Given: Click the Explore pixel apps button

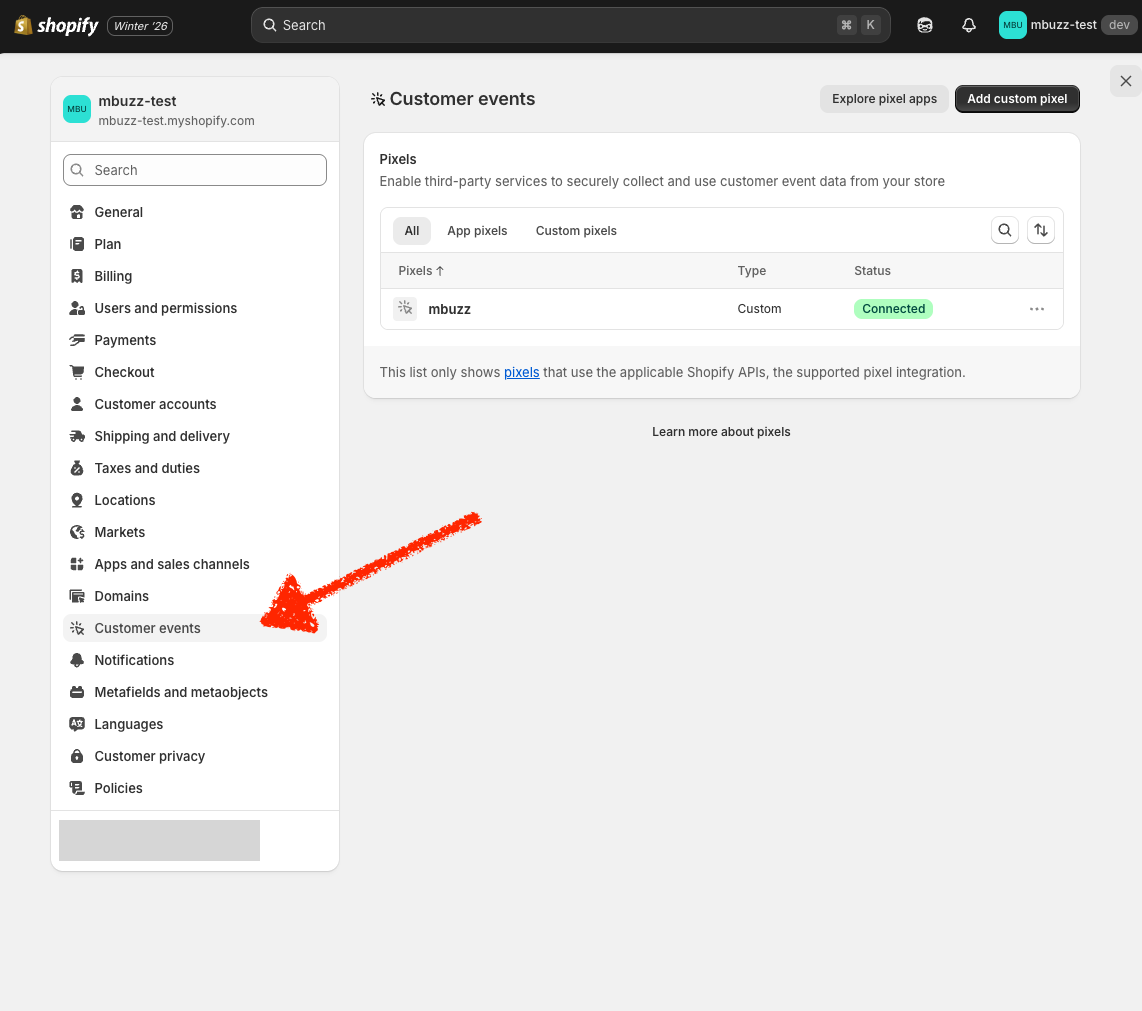Looking at the screenshot, I should coord(884,99).
